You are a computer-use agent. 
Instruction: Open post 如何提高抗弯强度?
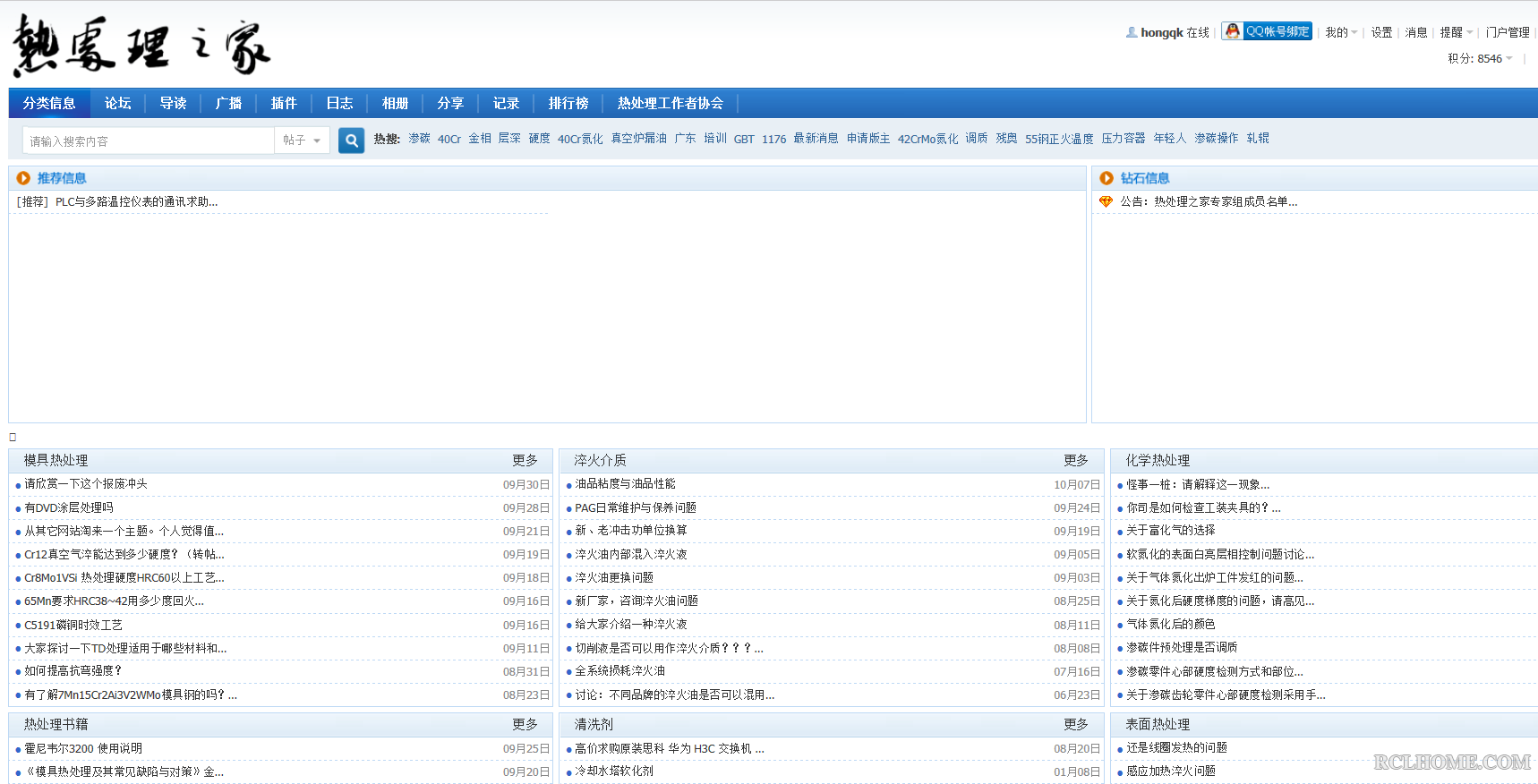pyautogui.click(x=73, y=671)
